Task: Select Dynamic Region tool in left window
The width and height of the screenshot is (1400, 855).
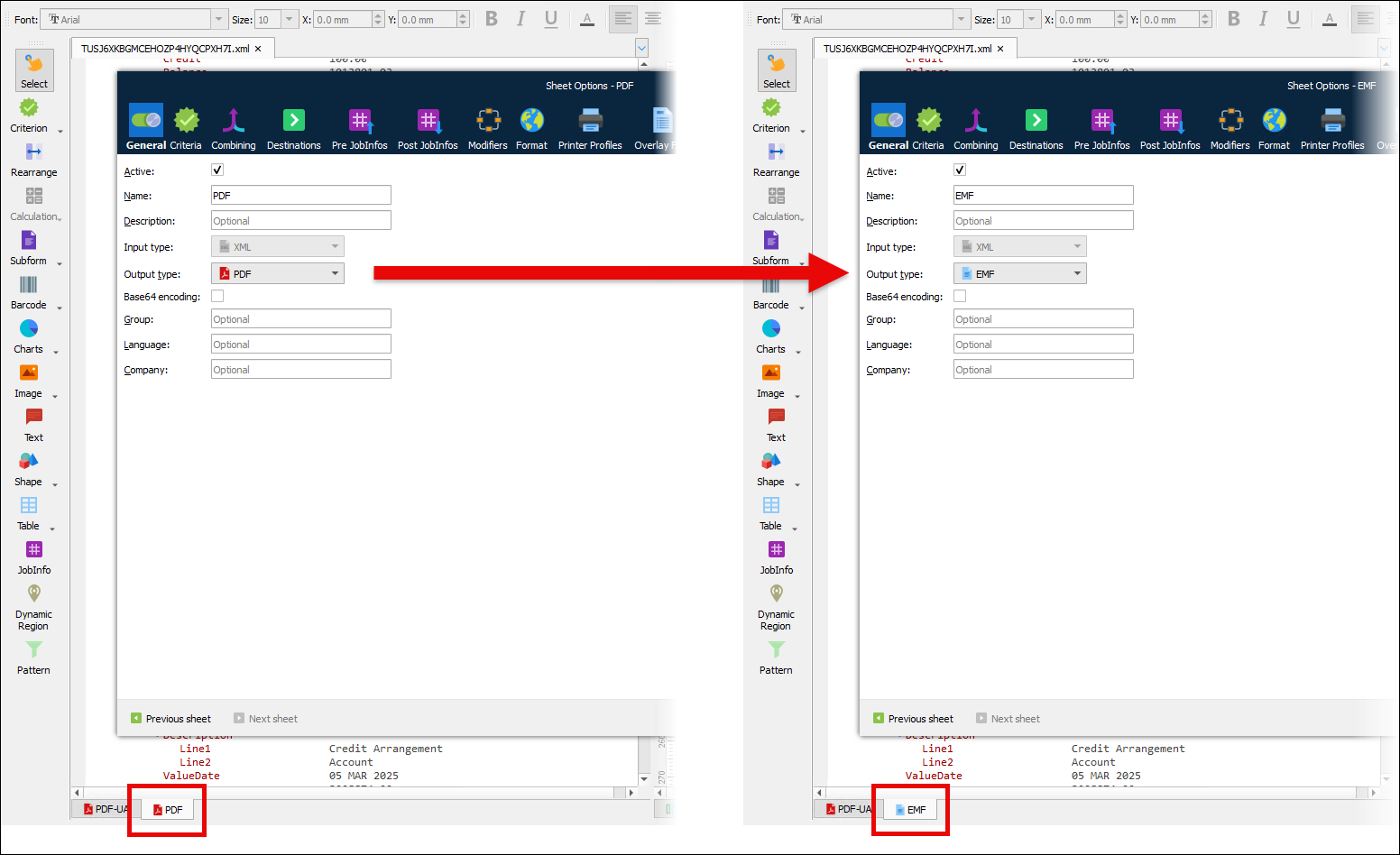Action: point(33,607)
